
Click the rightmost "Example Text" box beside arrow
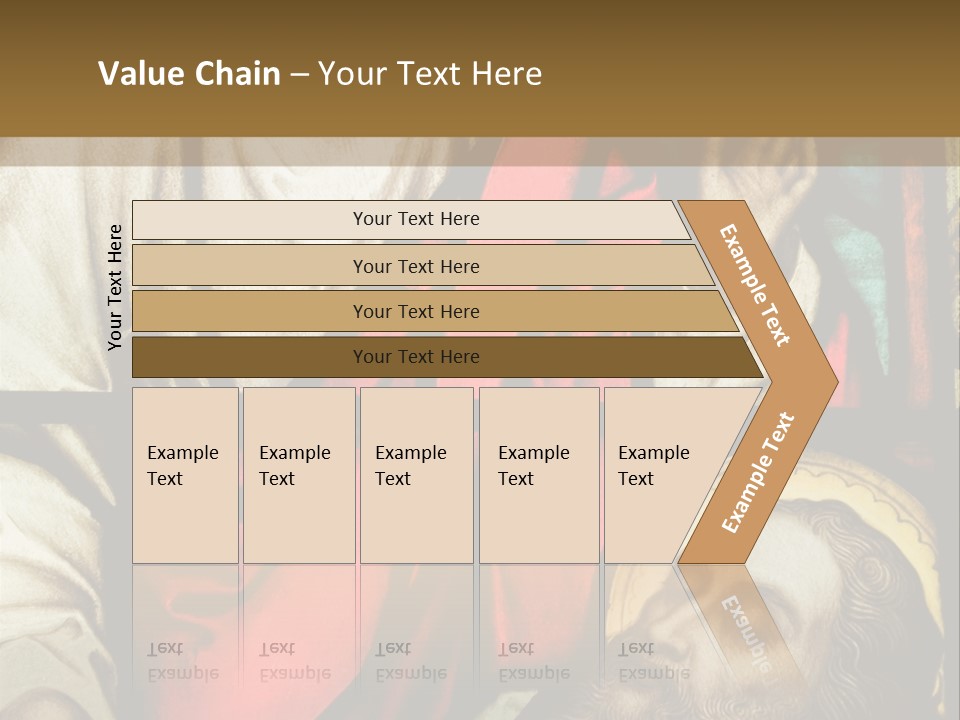[x=655, y=466]
